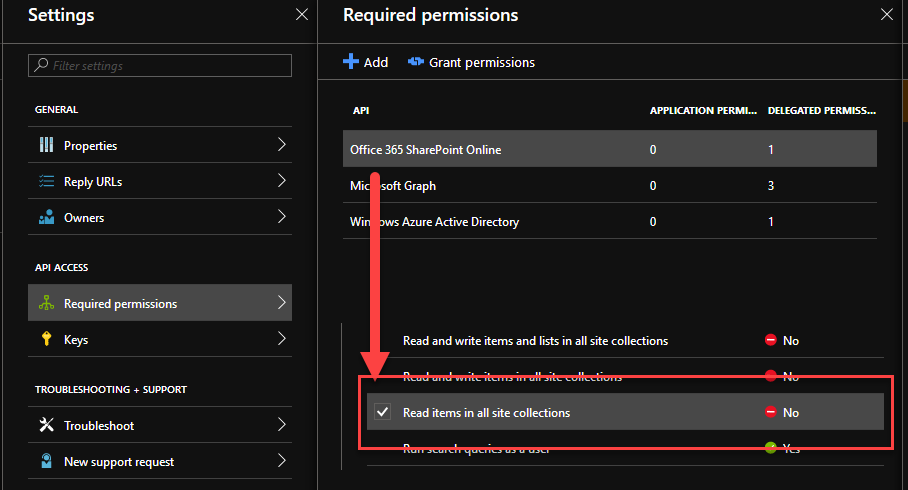908x490 pixels.
Task: Click the Required permissions tree icon
Action: (x=46, y=304)
